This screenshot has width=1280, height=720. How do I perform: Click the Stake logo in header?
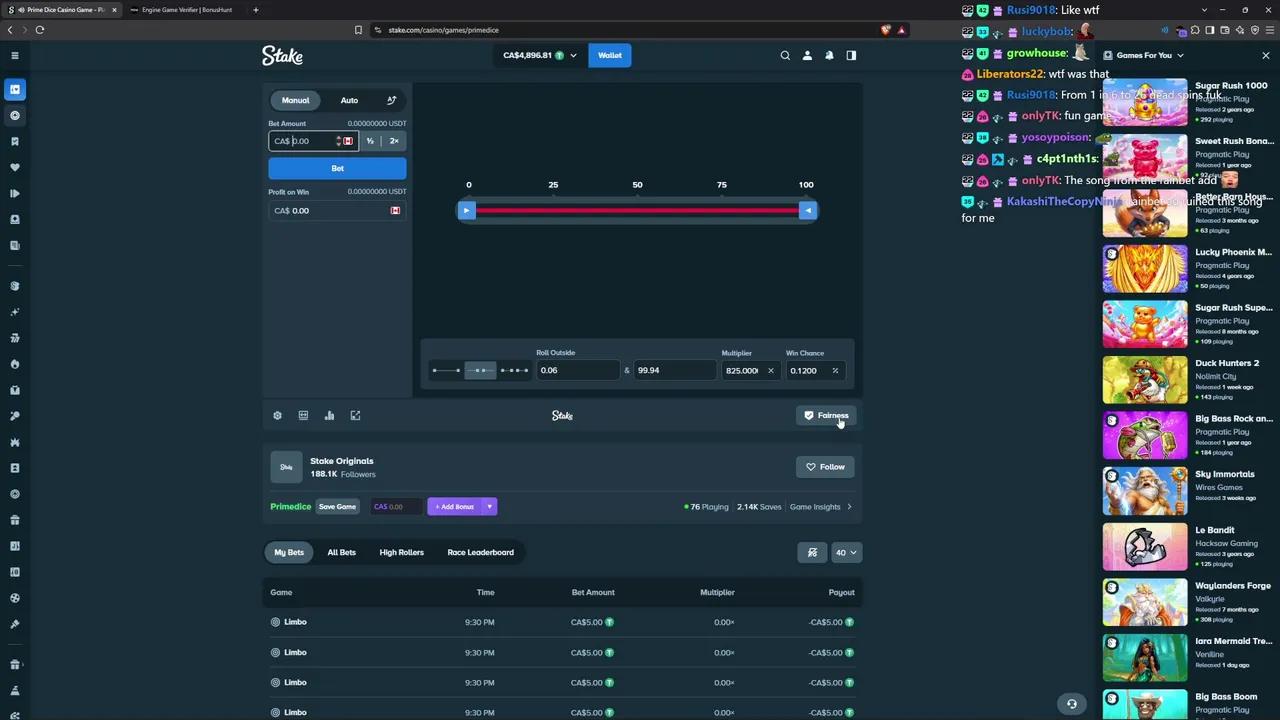(x=282, y=55)
